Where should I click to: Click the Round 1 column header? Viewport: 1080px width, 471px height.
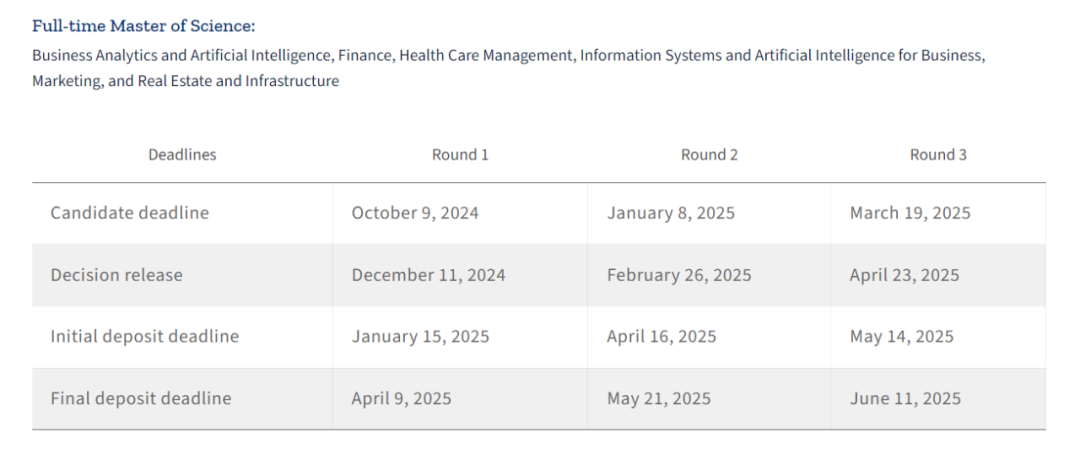460,155
